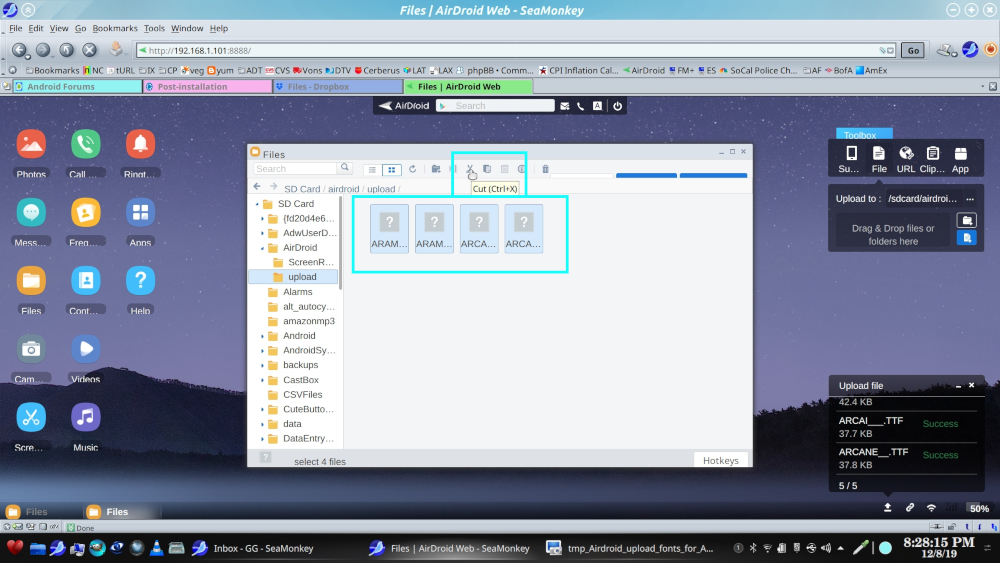Click the Paste icon in Files toolbar

click(504, 169)
